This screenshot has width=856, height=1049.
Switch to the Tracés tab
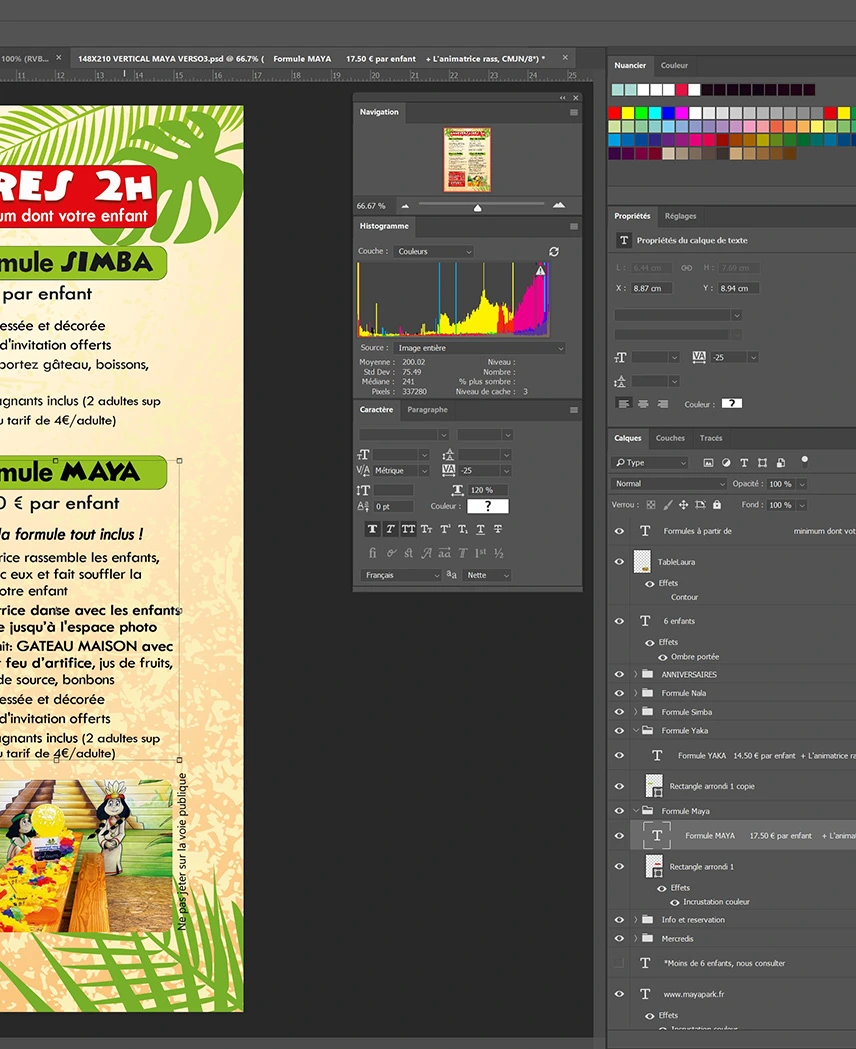(711, 438)
